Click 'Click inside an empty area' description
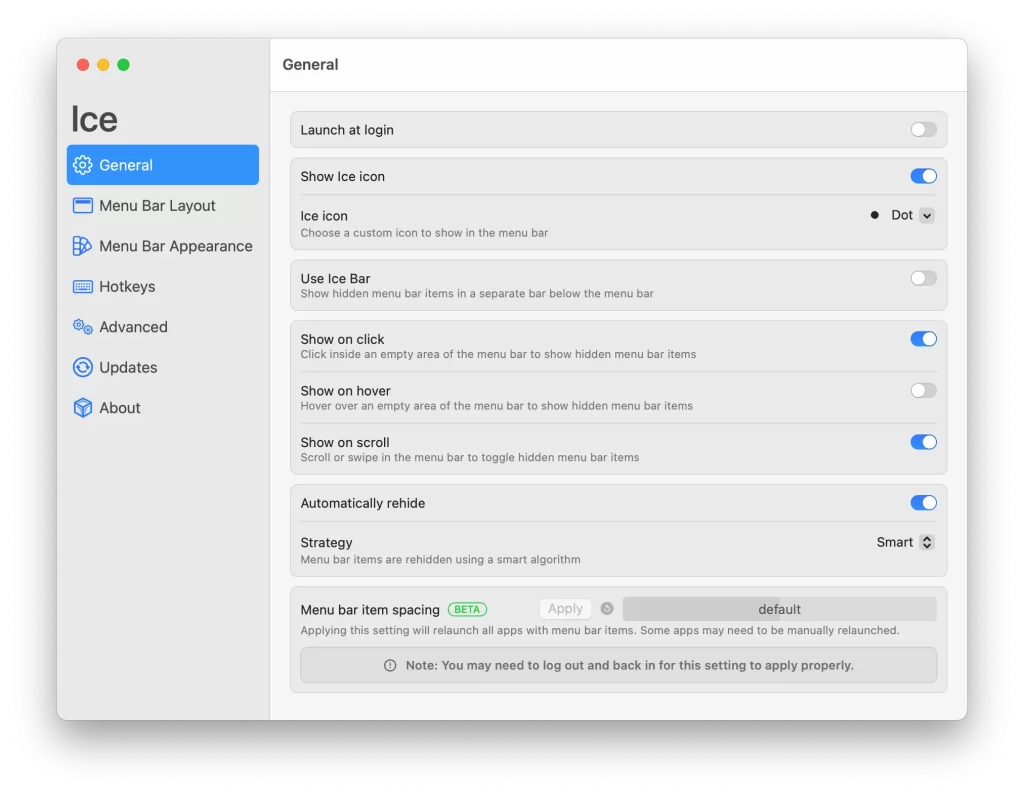This screenshot has height=795, width=1024. [498, 355]
